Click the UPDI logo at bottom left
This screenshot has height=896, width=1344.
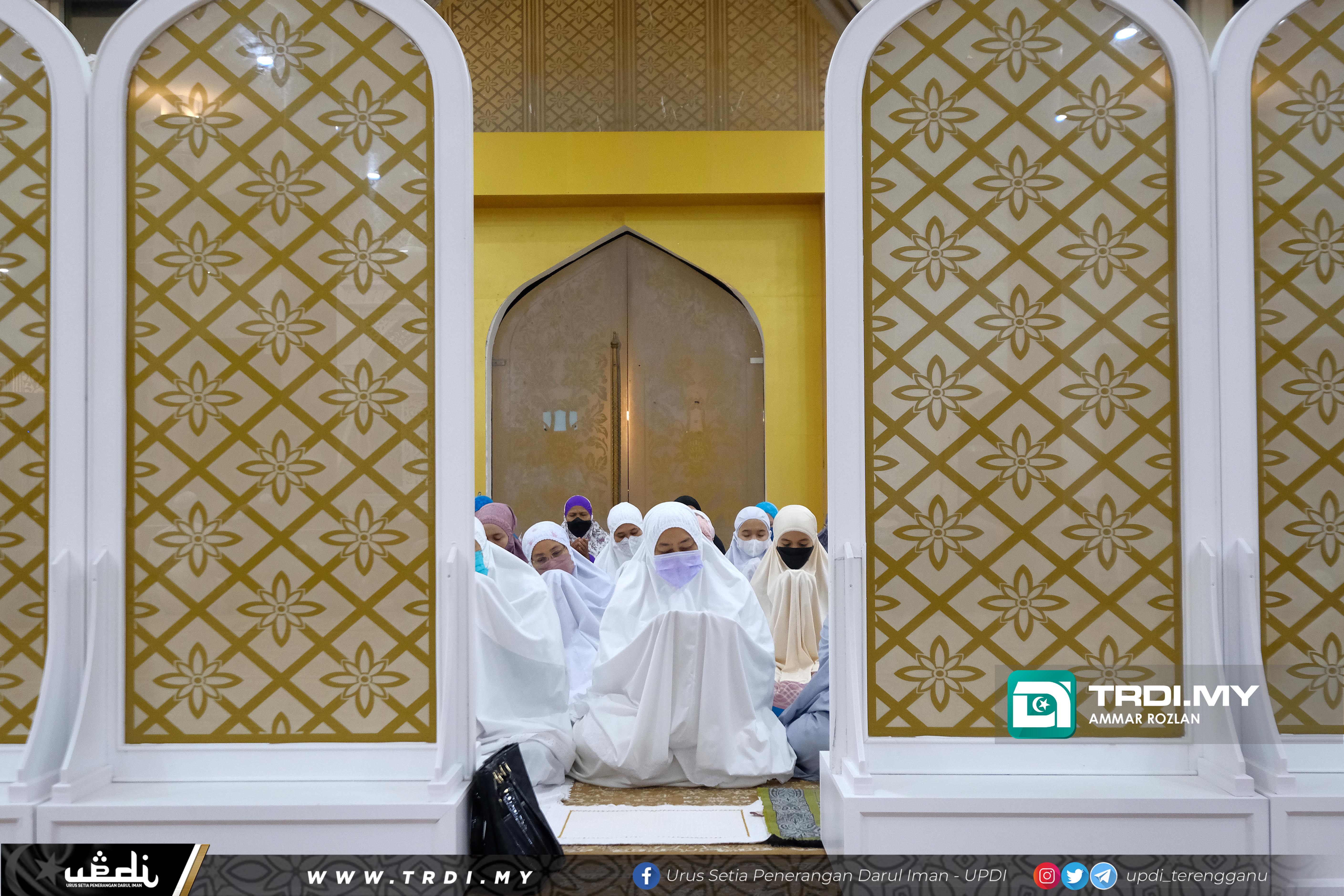click(111, 870)
